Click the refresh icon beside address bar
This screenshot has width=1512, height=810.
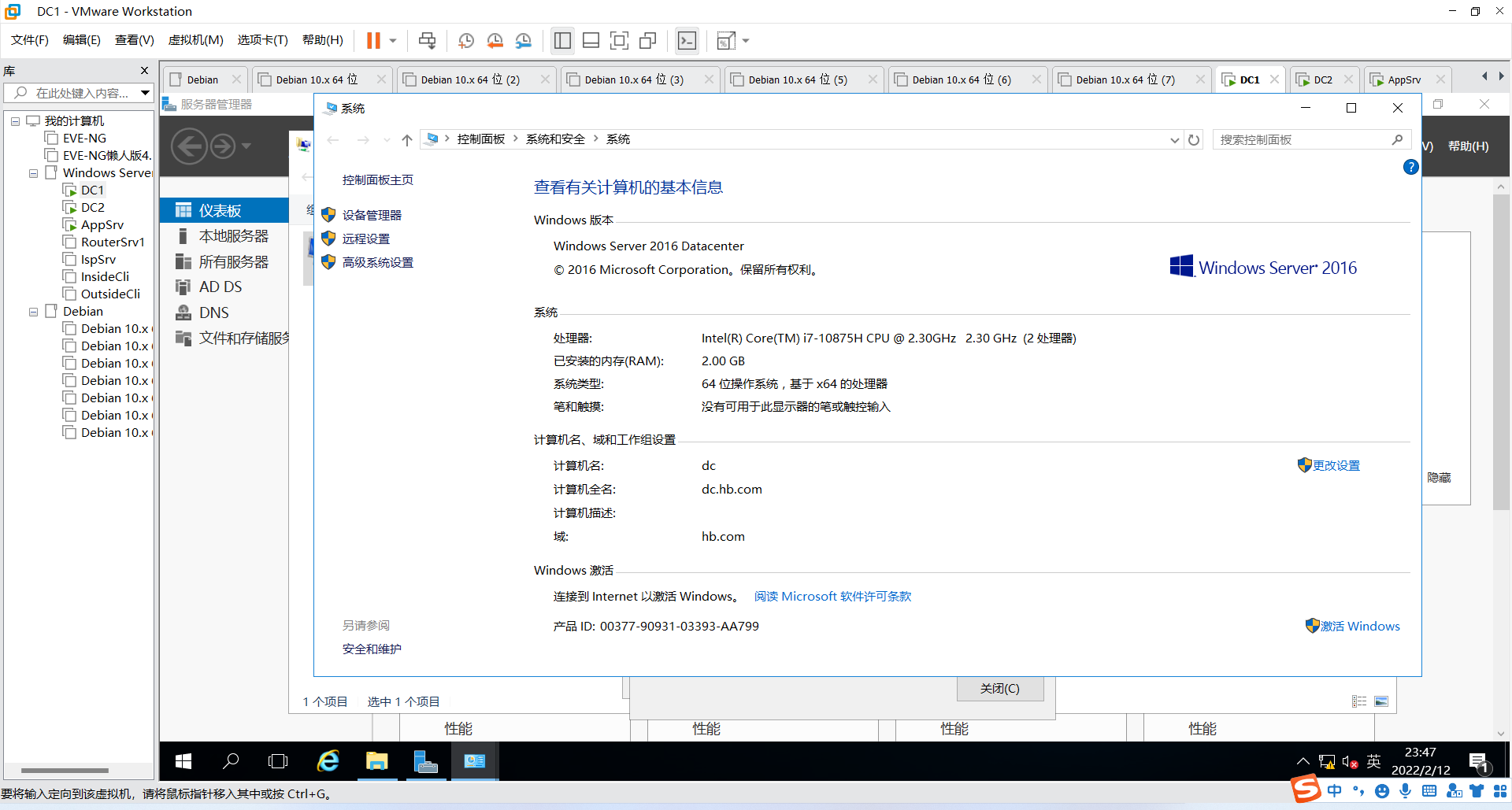(x=1194, y=140)
